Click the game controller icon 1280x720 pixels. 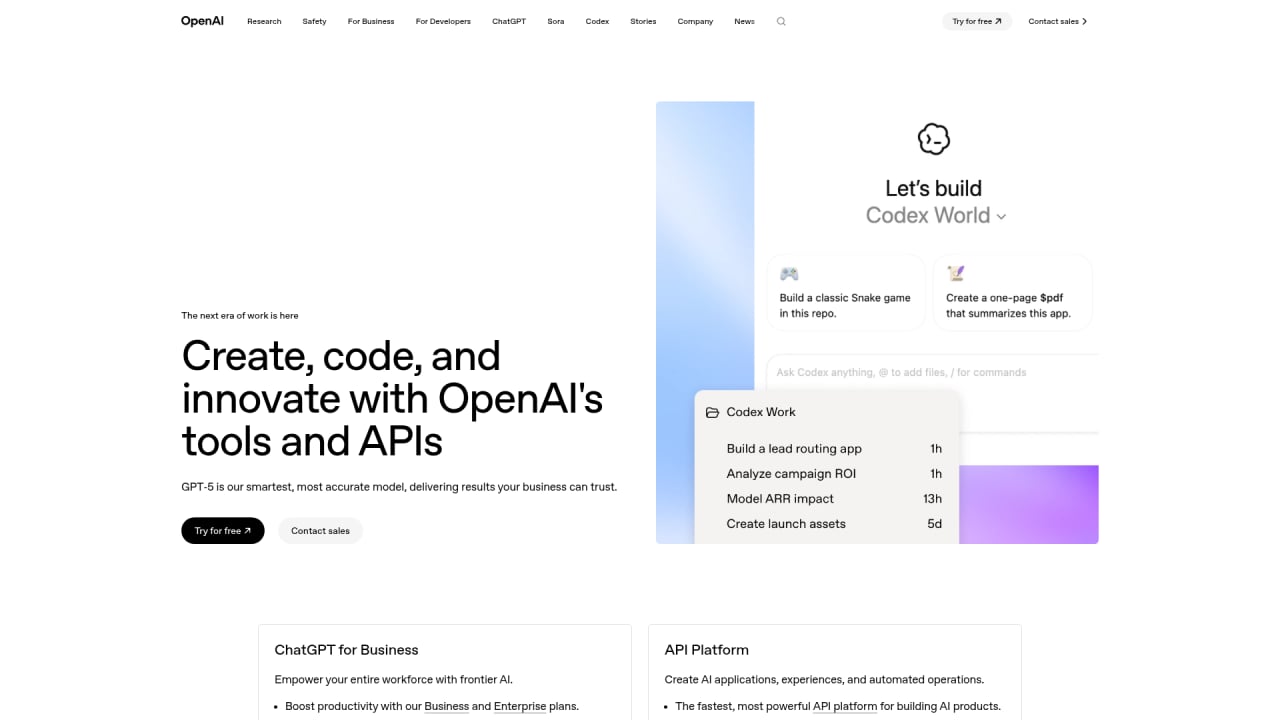tap(789, 274)
